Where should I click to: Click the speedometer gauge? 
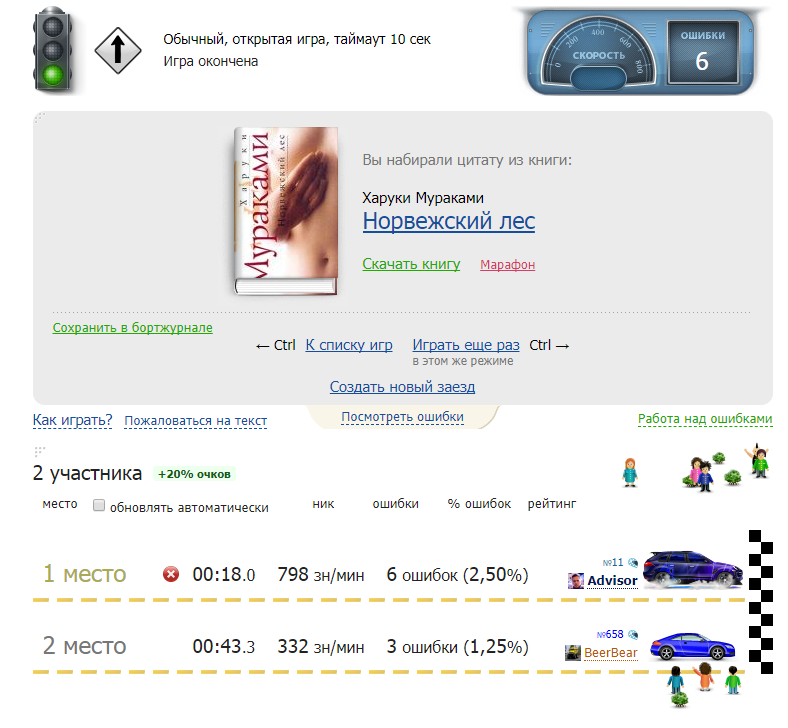click(x=599, y=52)
